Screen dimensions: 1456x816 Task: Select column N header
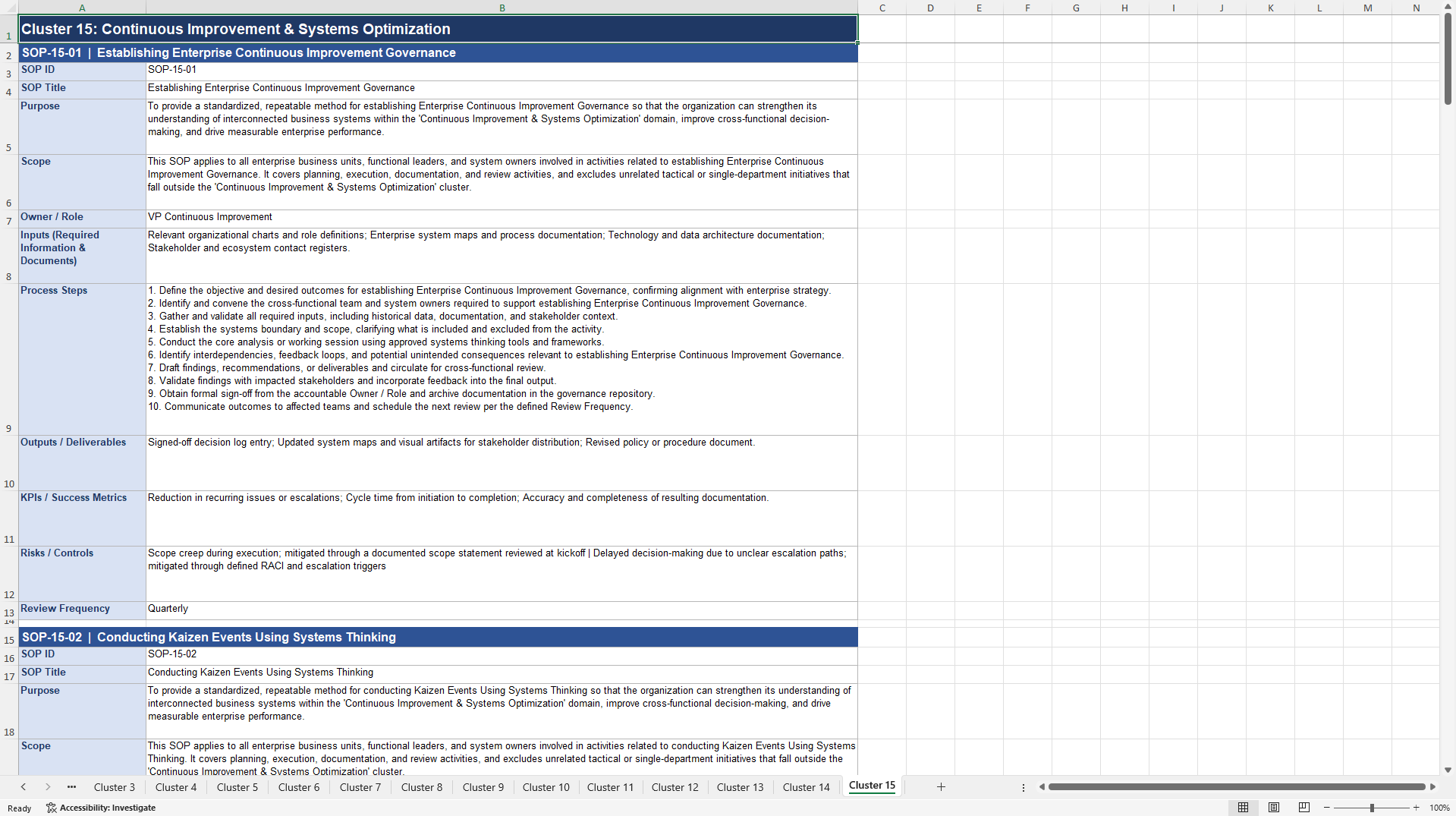pyautogui.click(x=1416, y=8)
